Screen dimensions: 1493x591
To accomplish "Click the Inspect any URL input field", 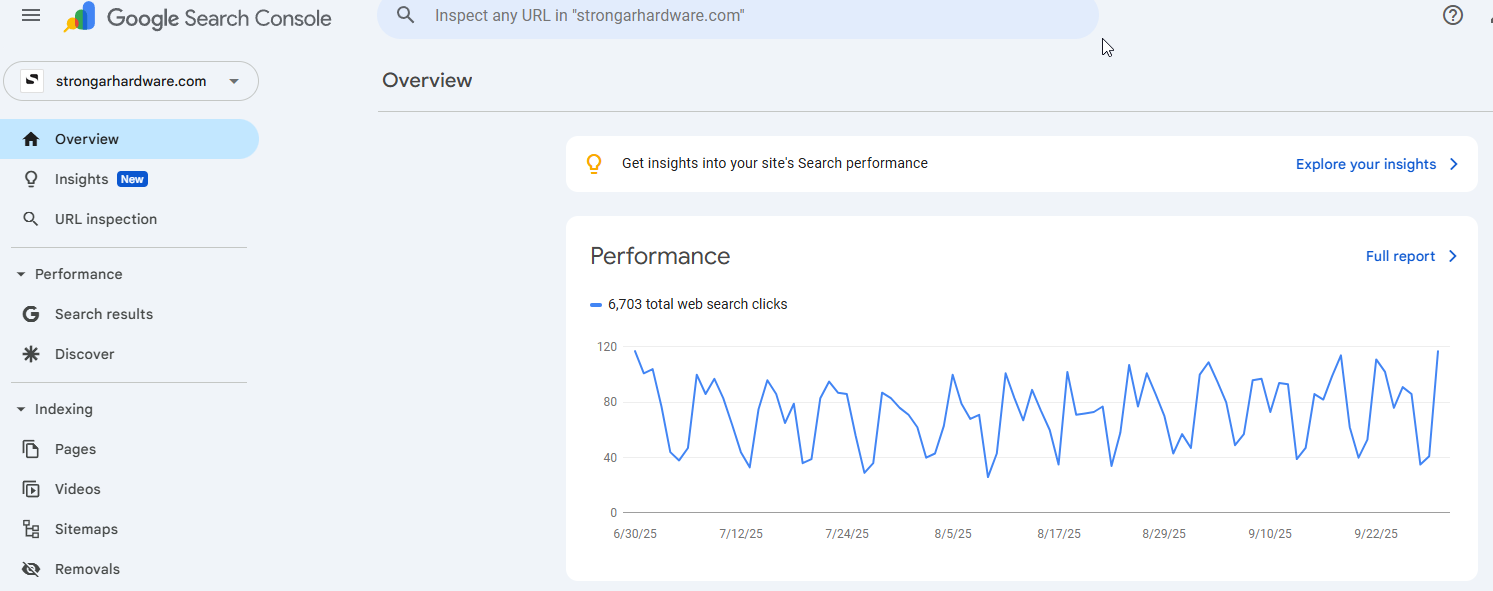I will pos(740,16).
